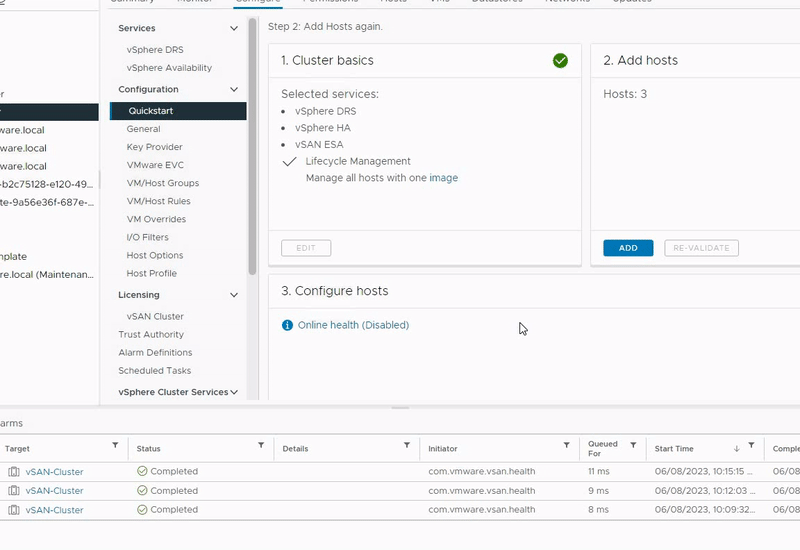This screenshot has height=550, width=800.
Task: Open Trust Authority page
Action: [x=151, y=335]
